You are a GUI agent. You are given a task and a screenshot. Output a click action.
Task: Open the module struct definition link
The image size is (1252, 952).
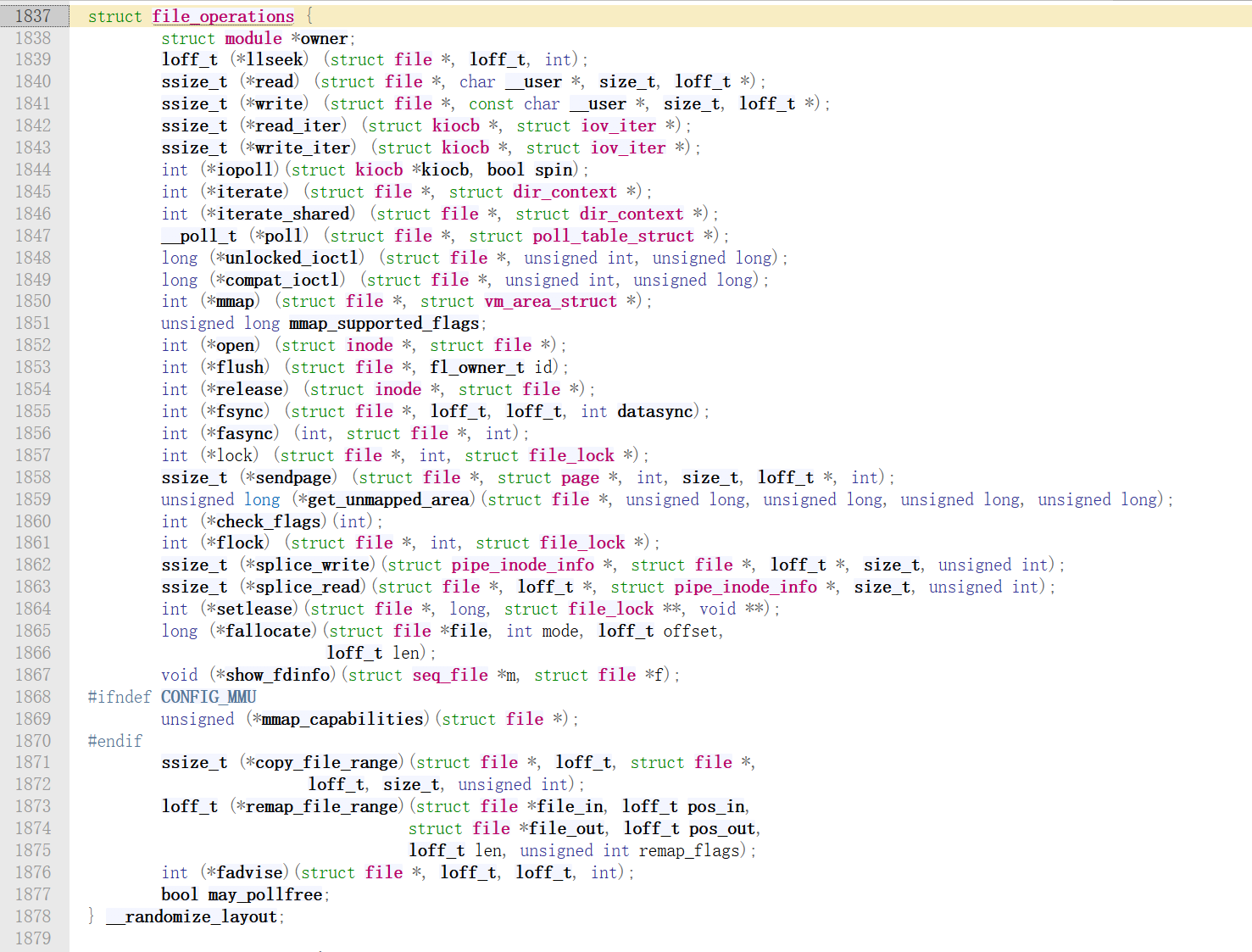tap(253, 38)
